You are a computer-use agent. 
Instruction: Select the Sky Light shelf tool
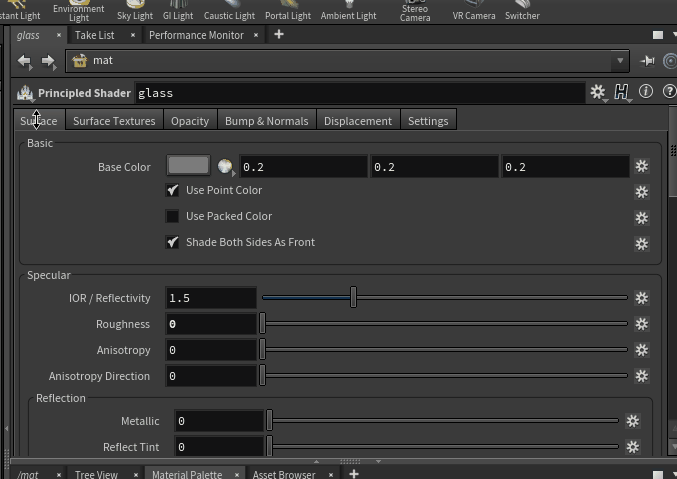(134, 11)
